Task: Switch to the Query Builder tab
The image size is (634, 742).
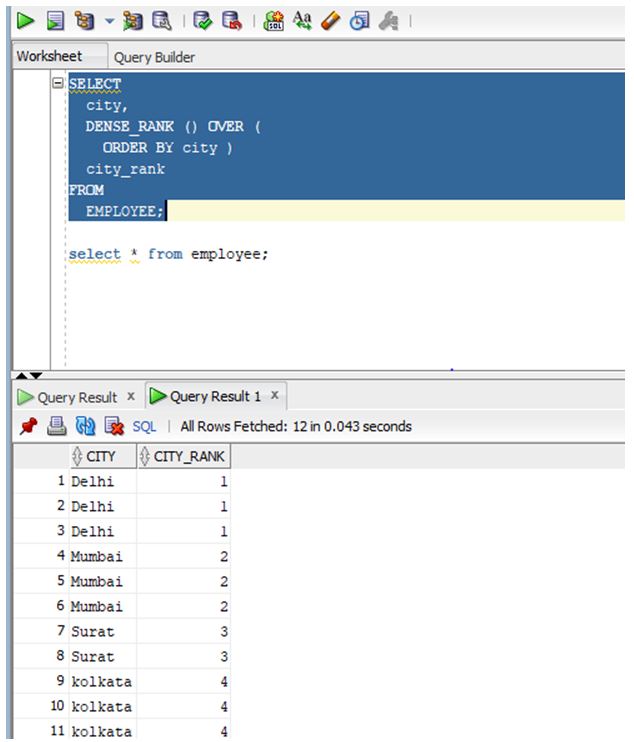Action: [x=154, y=57]
